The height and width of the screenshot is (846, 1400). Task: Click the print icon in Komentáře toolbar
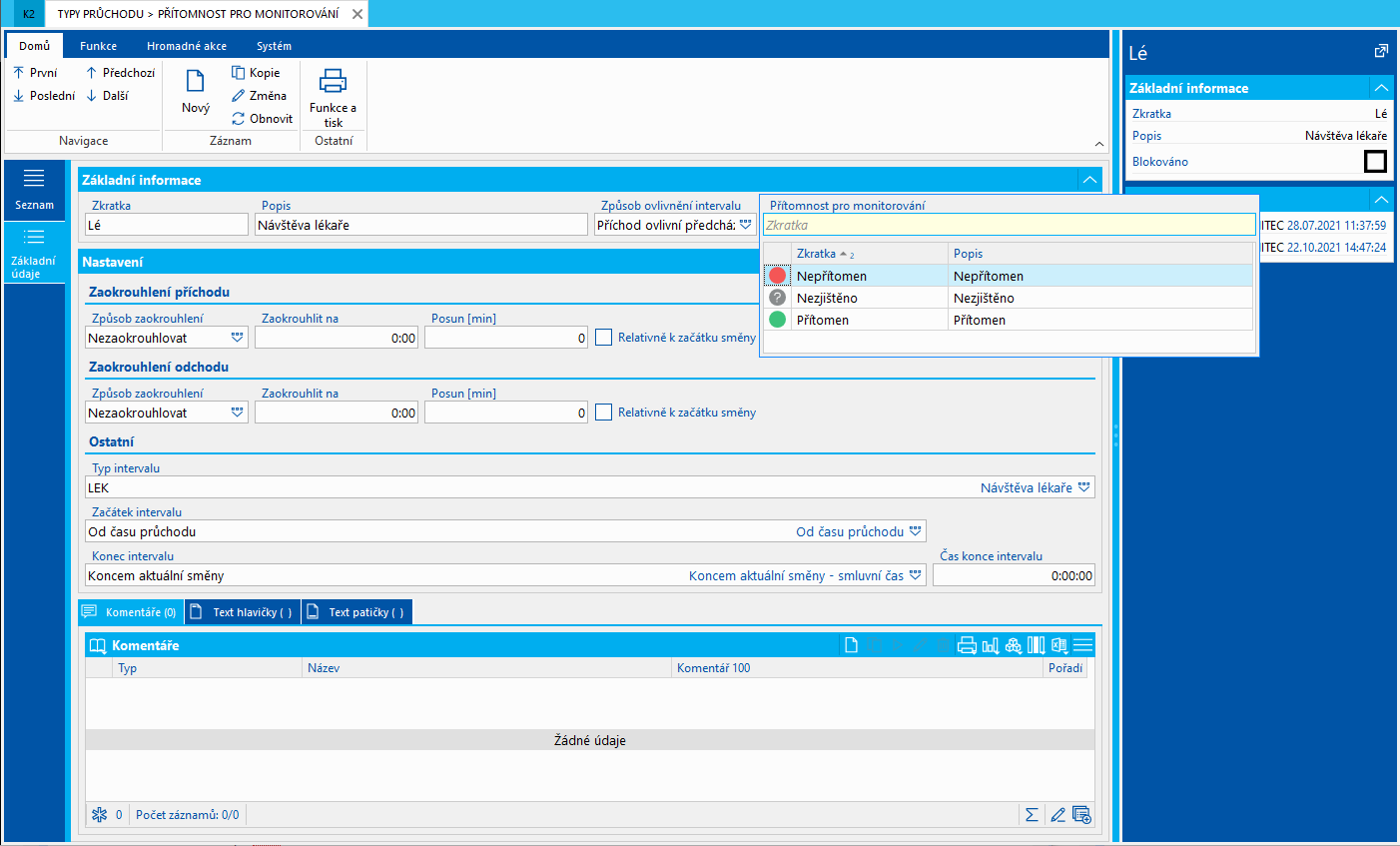pos(967,646)
